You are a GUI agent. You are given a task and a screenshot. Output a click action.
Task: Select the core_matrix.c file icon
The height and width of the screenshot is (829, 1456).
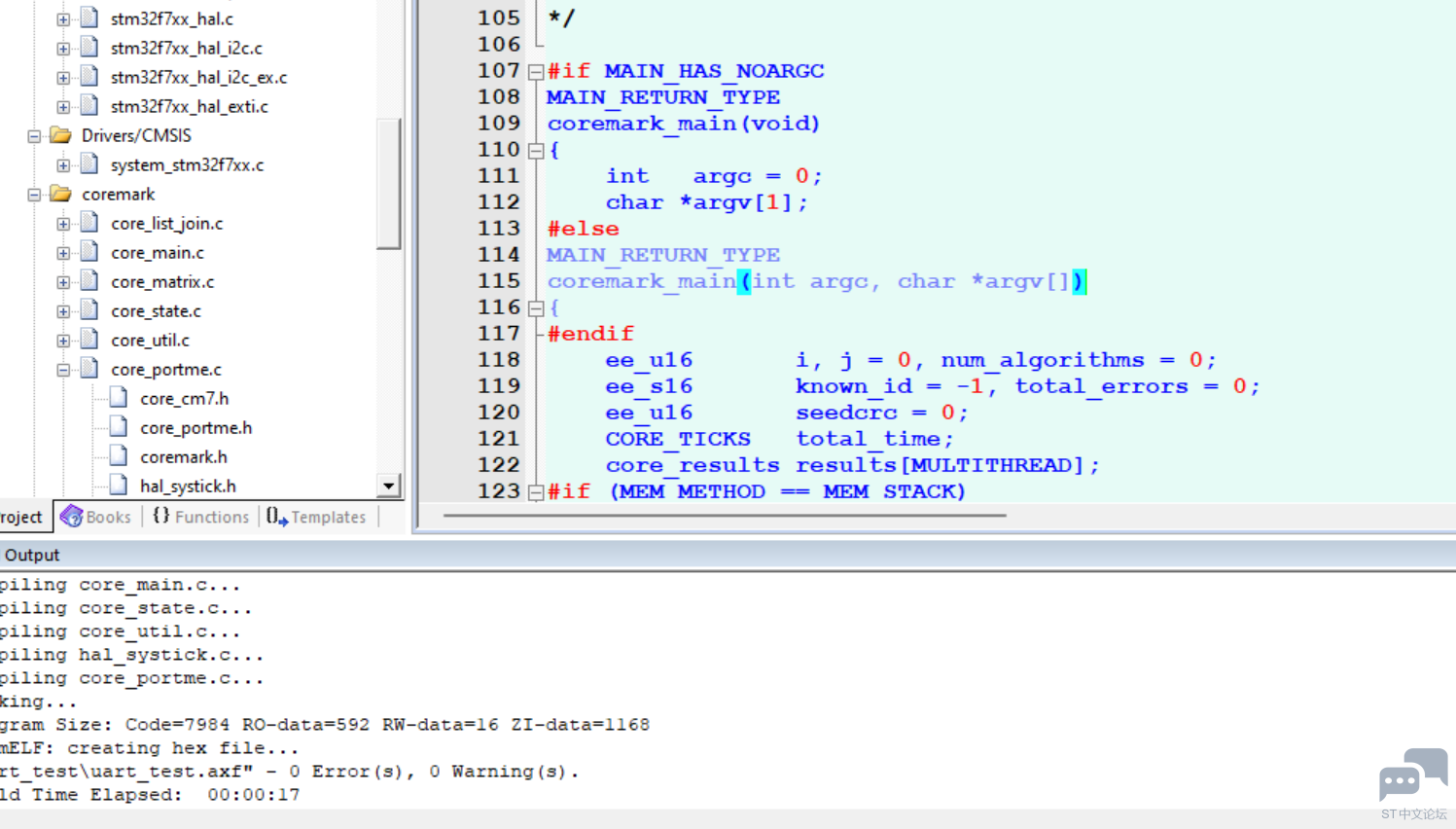click(x=89, y=280)
